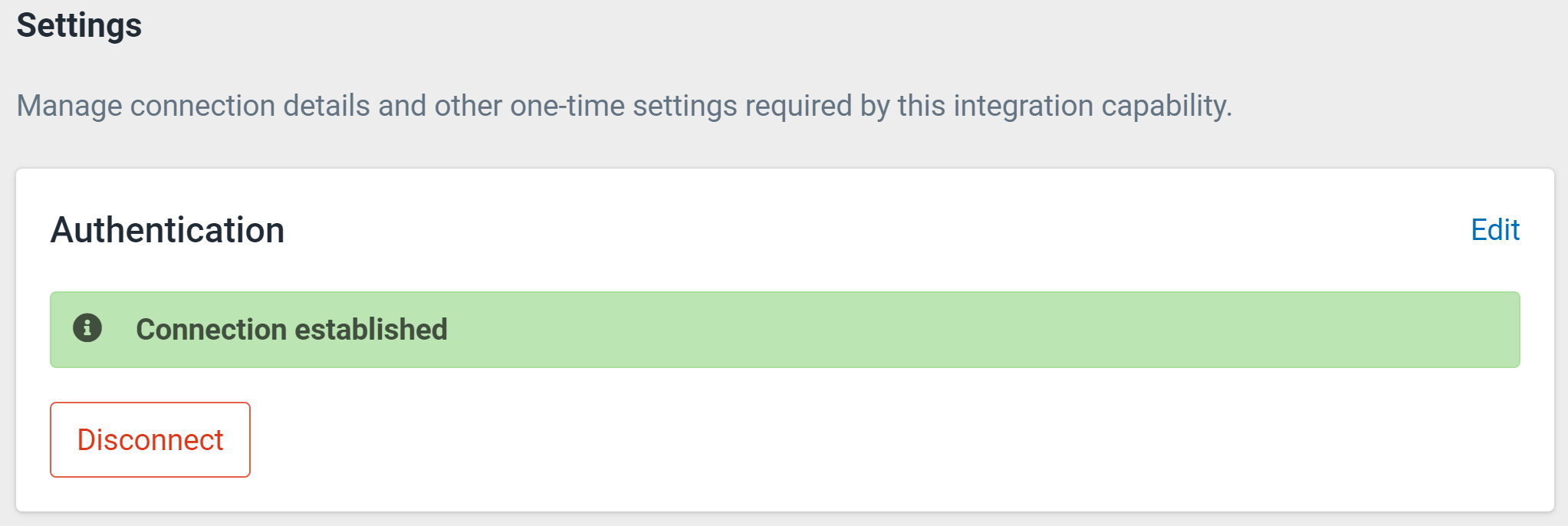Click the info icon in green banner
1568x526 pixels.
coord(87,328)
